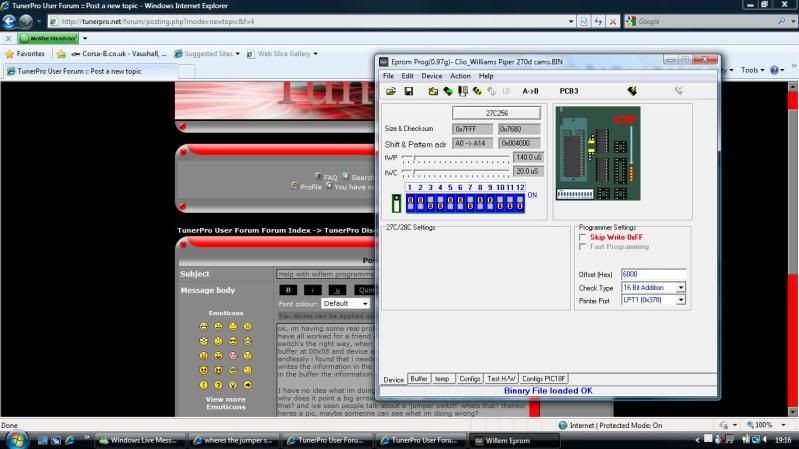The height and width of the screenshot is (449, 799).
Task: Click the McAfee SiteAdvisor button
Action: 48,38
